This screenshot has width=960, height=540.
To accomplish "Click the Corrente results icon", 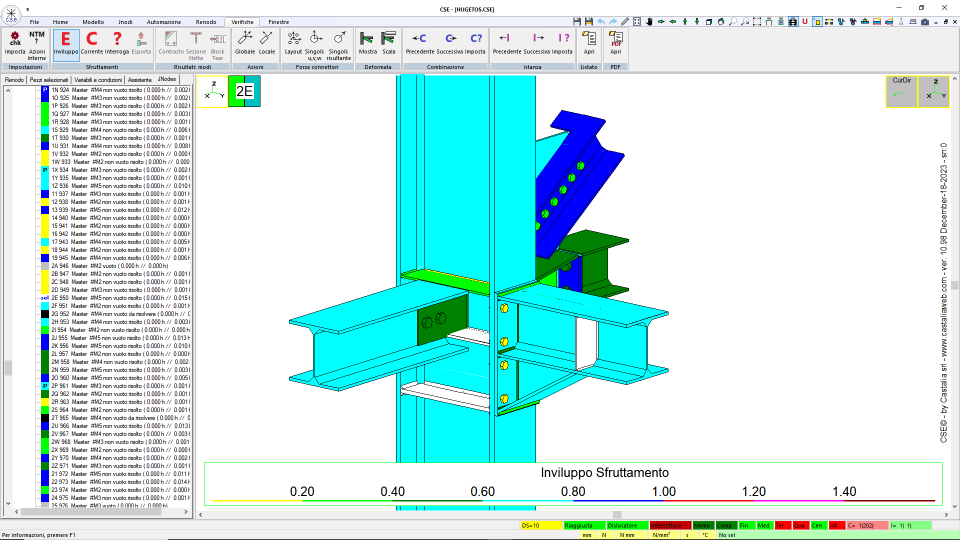I will coord(92,44).
